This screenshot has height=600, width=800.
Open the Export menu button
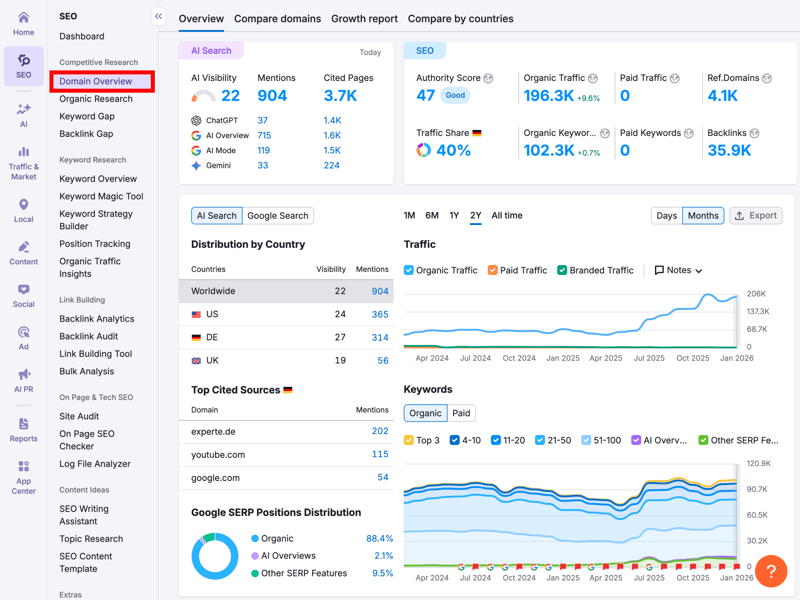pyautogui.click(x=755, y=216)
